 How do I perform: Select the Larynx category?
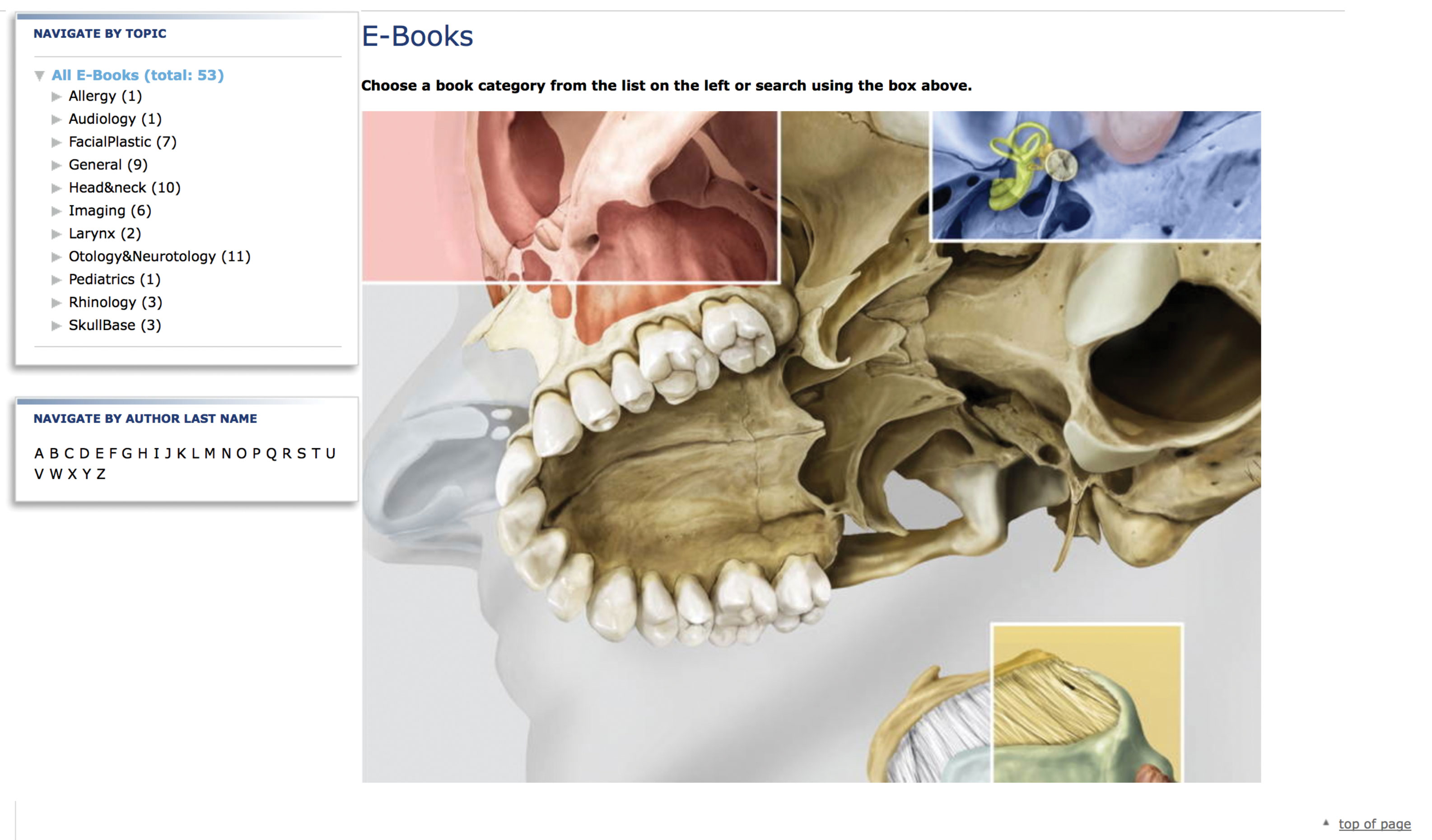click(105, 233)
